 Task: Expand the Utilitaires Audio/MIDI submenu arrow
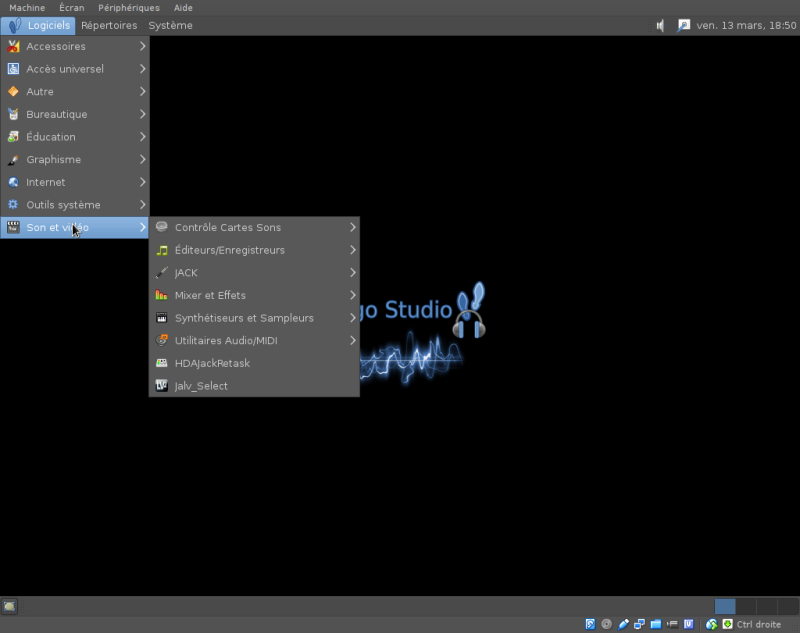click(x=353, y=340)
